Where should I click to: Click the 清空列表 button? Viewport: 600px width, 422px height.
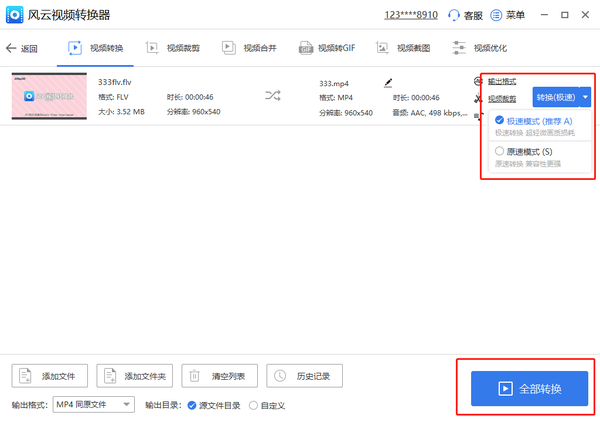click(x=220, y=376)
